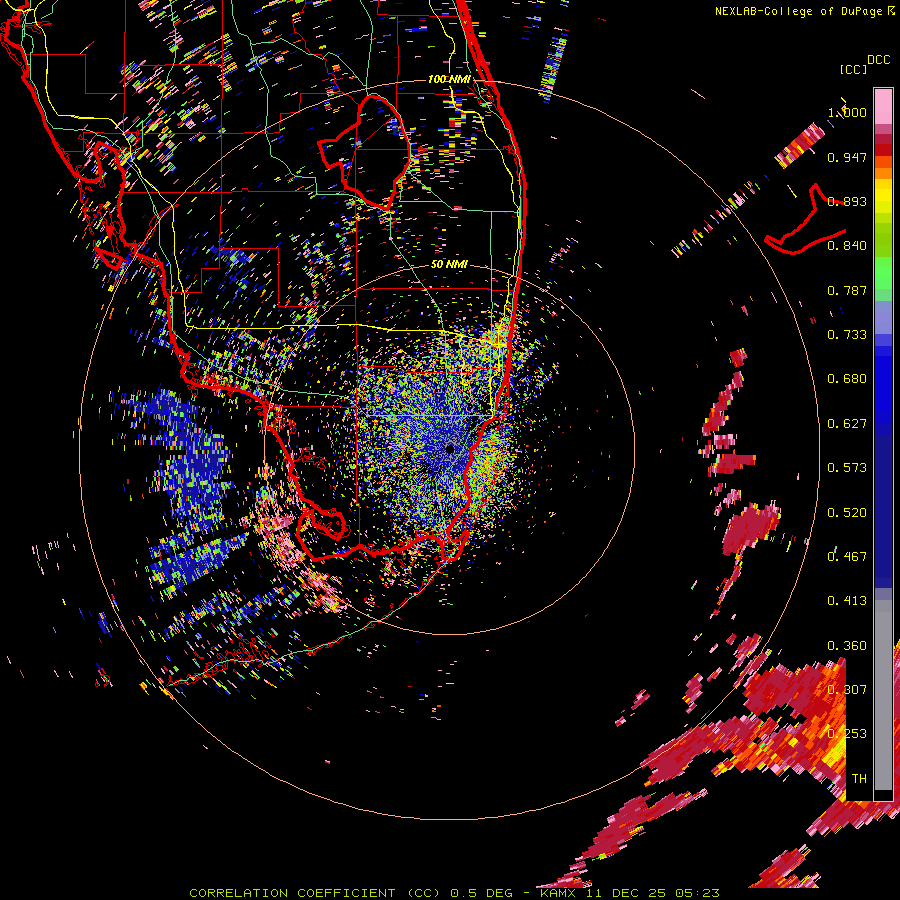Click the gray band near 0.307
Screen dimensions: 900x900
click(883, 695)
